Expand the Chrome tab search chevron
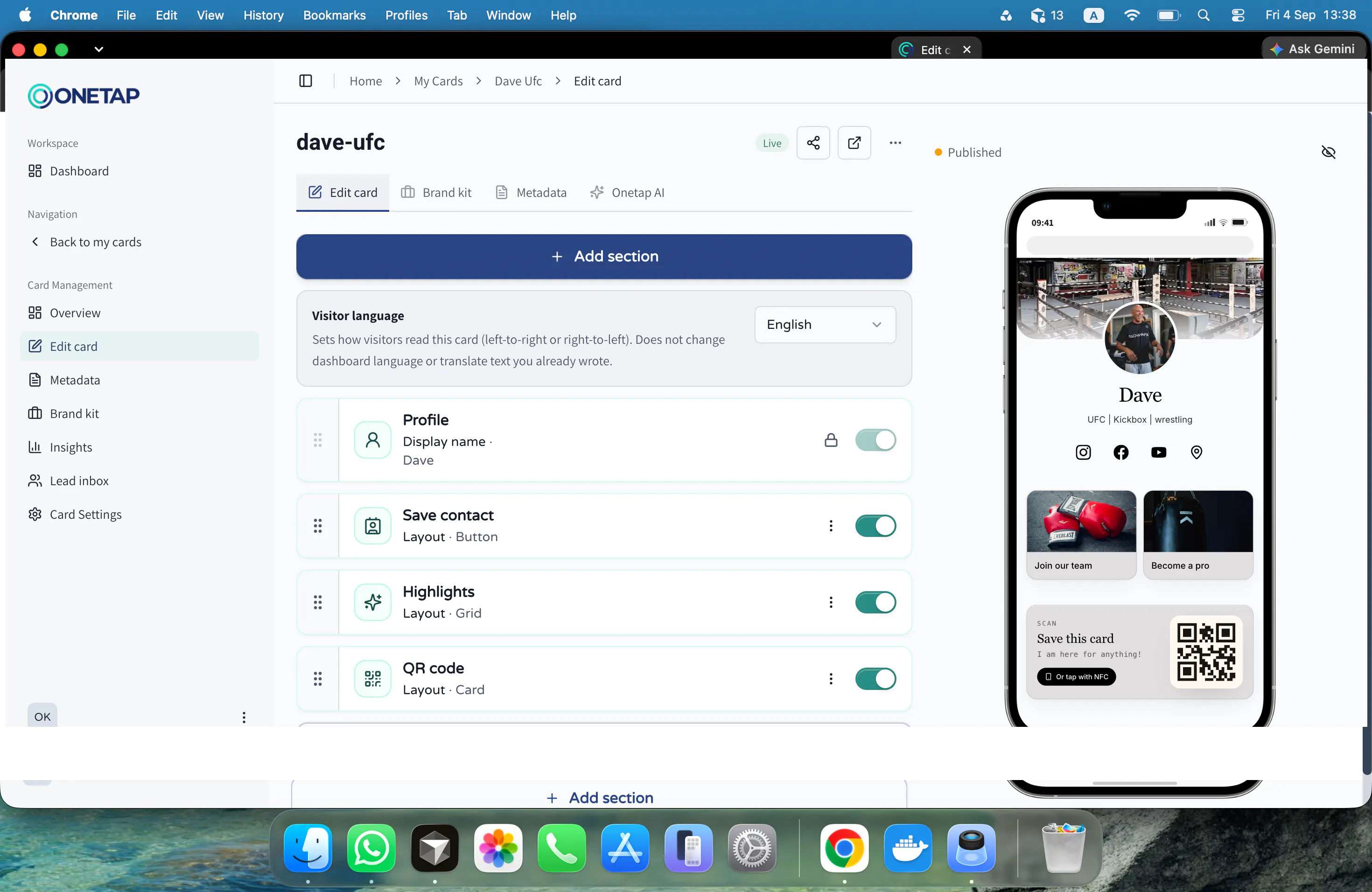1372x892 pixels. tap(98, 49)
